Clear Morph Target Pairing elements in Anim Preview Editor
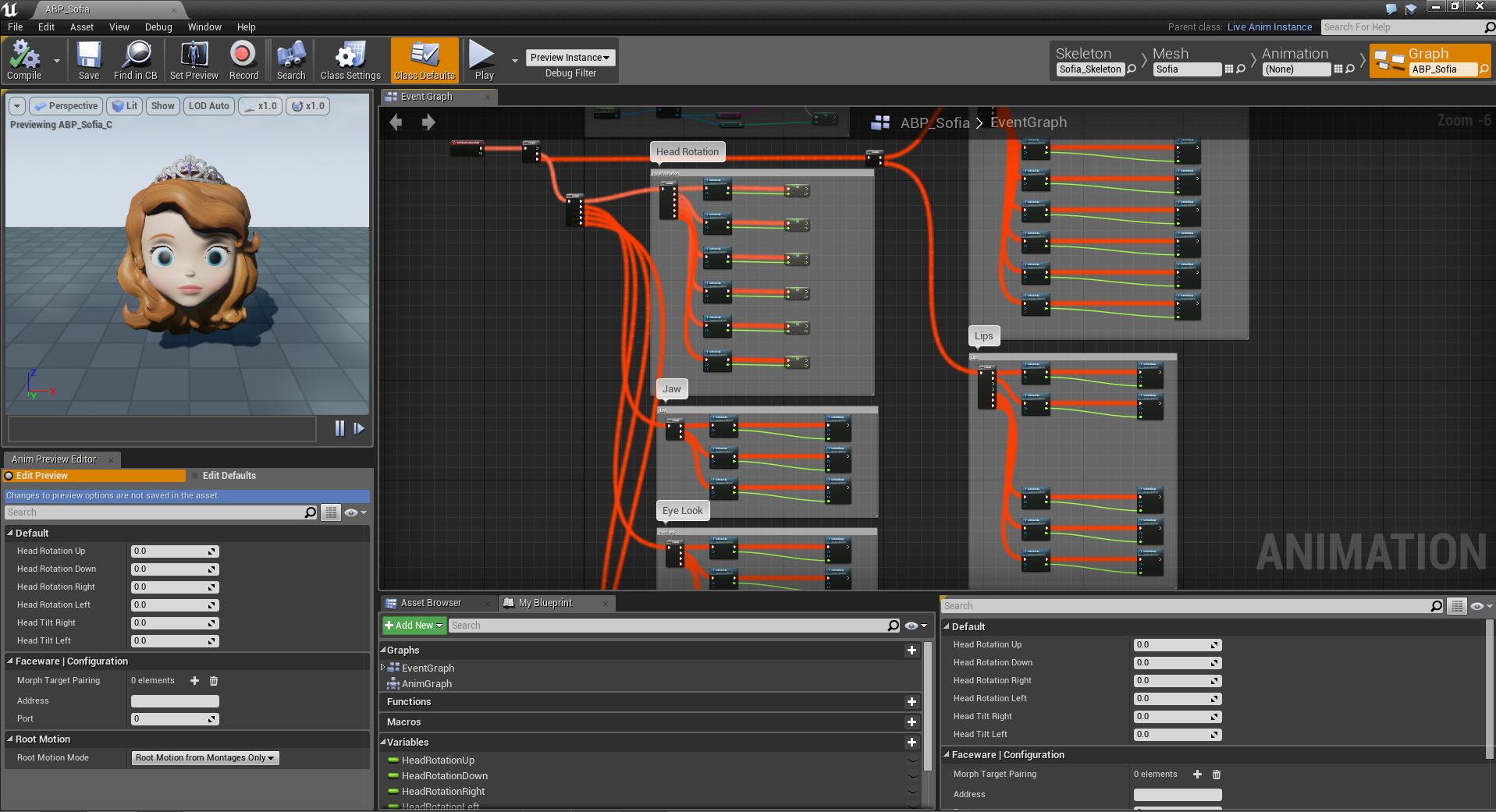 214,681
